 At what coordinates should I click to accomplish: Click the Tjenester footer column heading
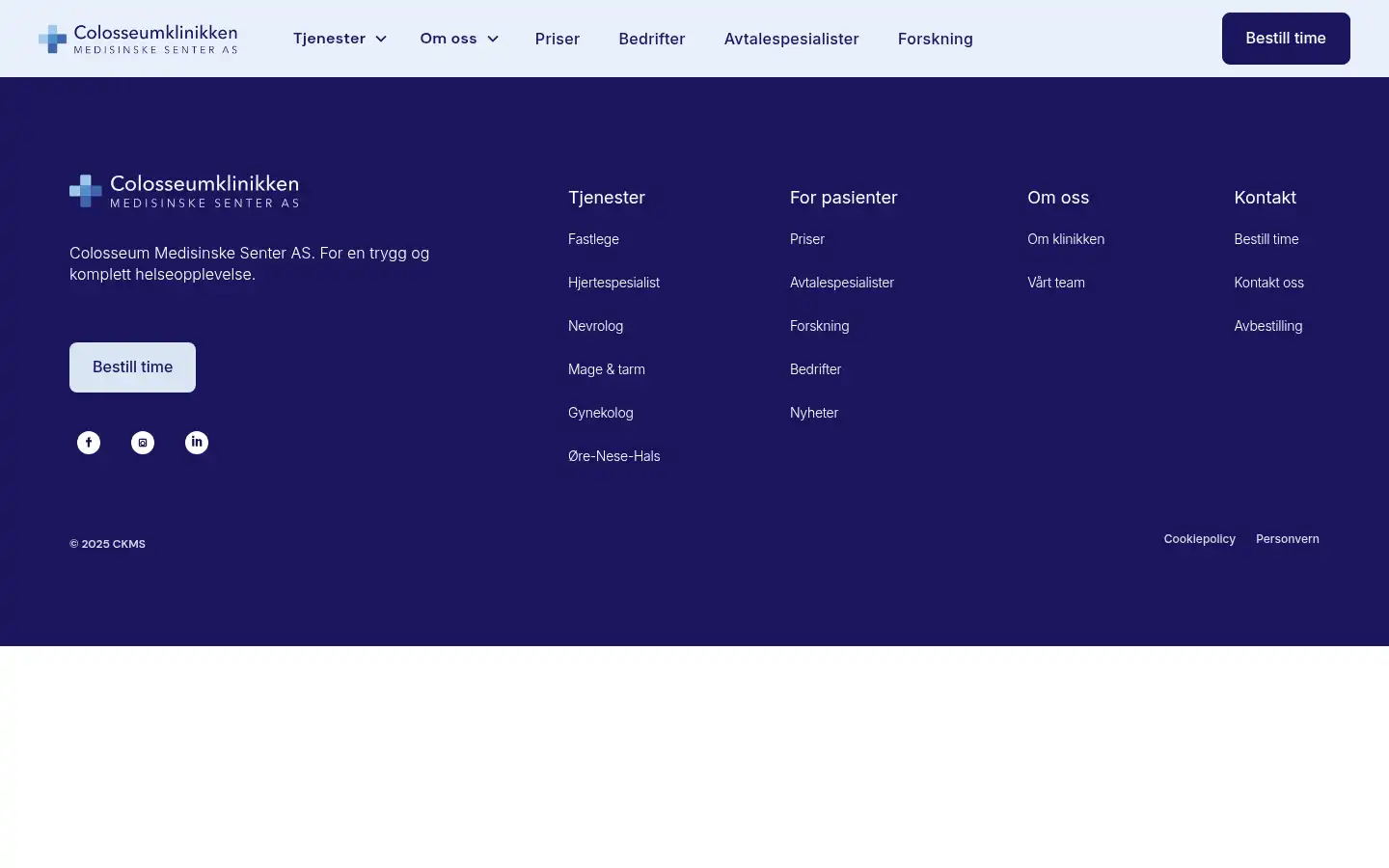tap(607, 198)
